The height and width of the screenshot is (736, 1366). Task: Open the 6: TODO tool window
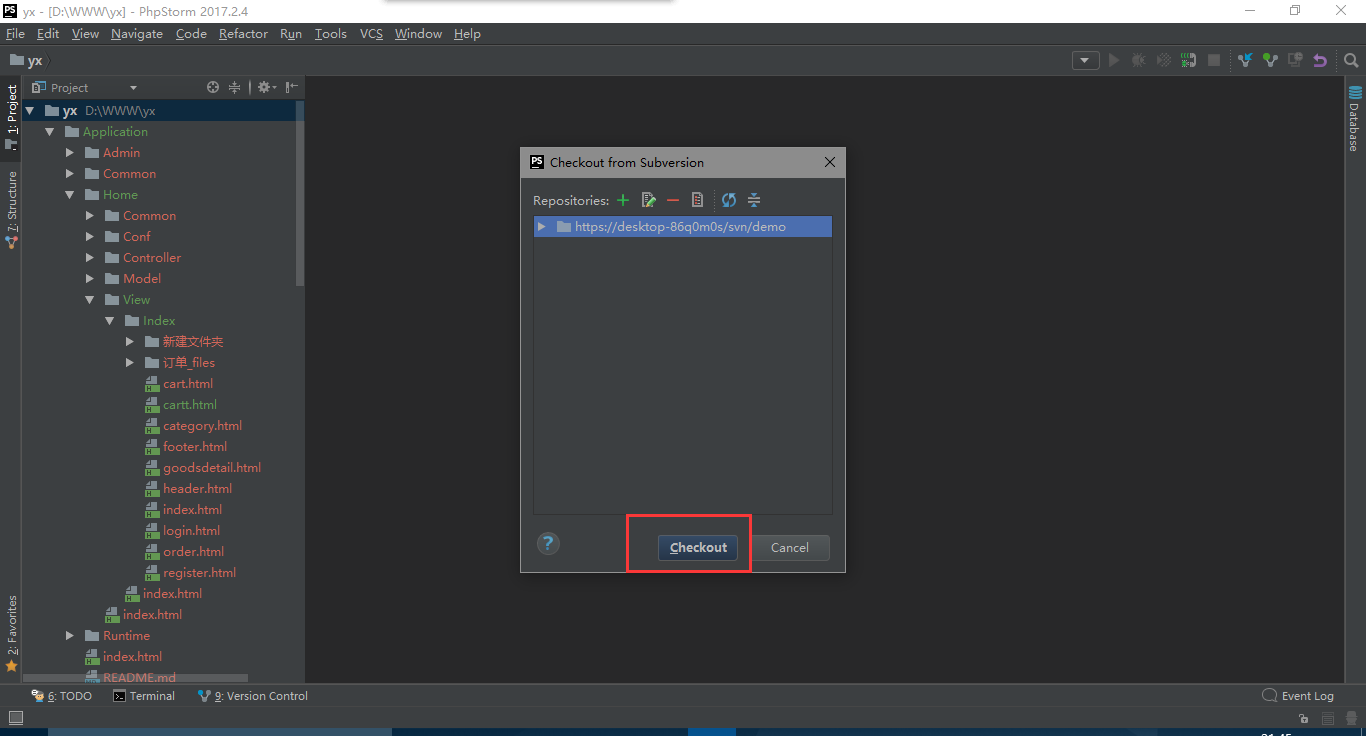pyautogui.click(x=62, y=696)
